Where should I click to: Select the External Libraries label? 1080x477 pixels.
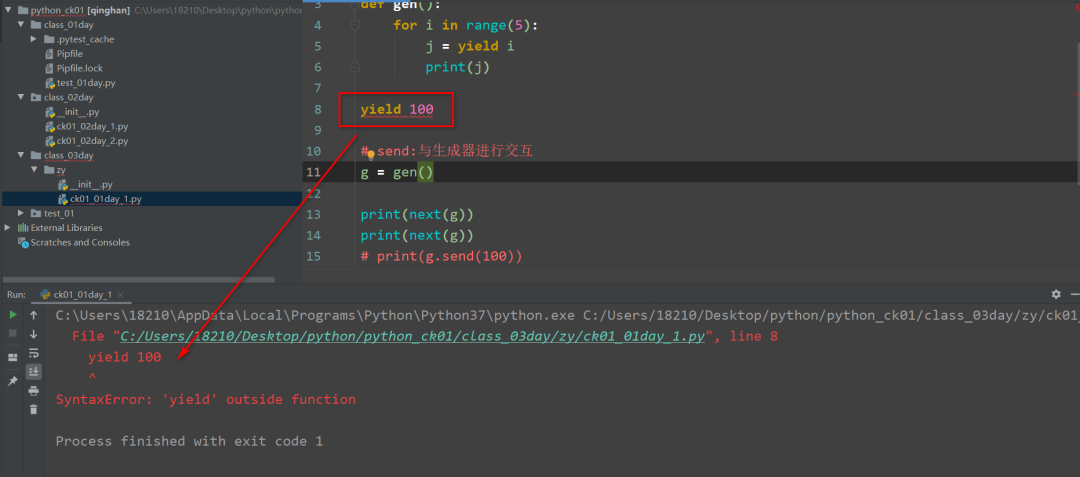click(66, 228)
